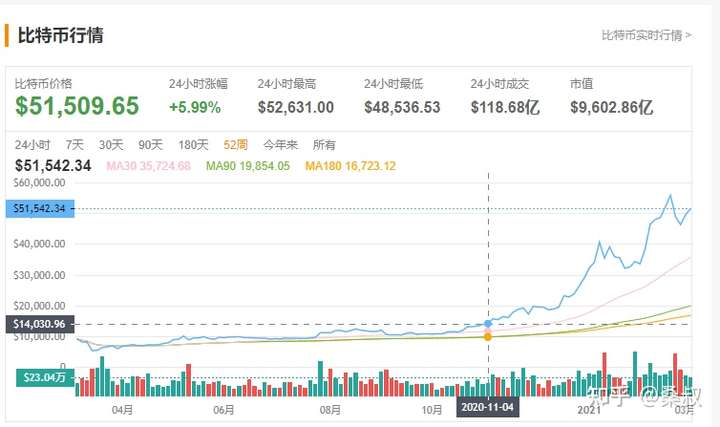Click the 比特币价格 label

[x=43, y=84]
